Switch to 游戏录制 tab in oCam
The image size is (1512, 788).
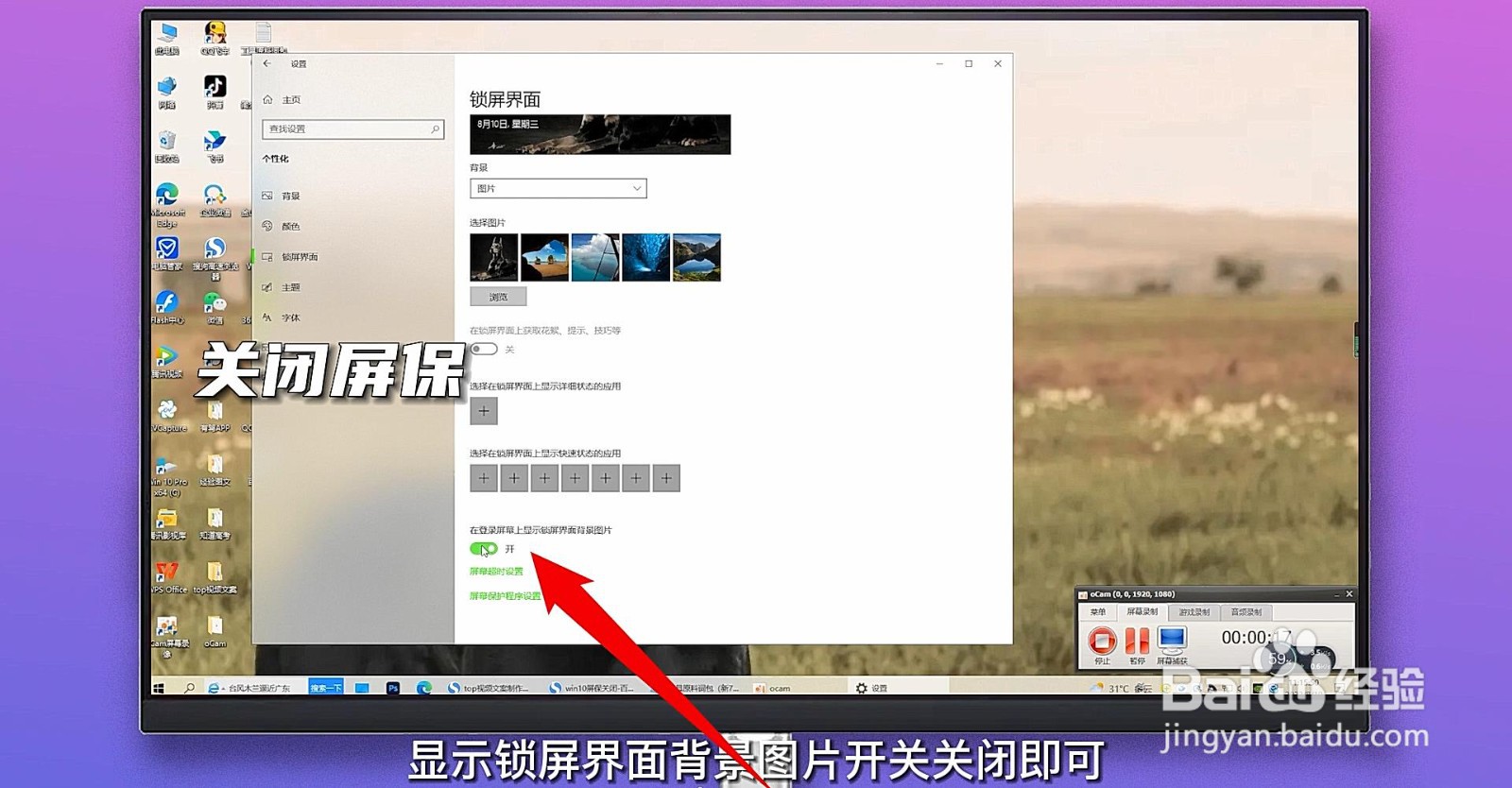tap(1194, 612)
